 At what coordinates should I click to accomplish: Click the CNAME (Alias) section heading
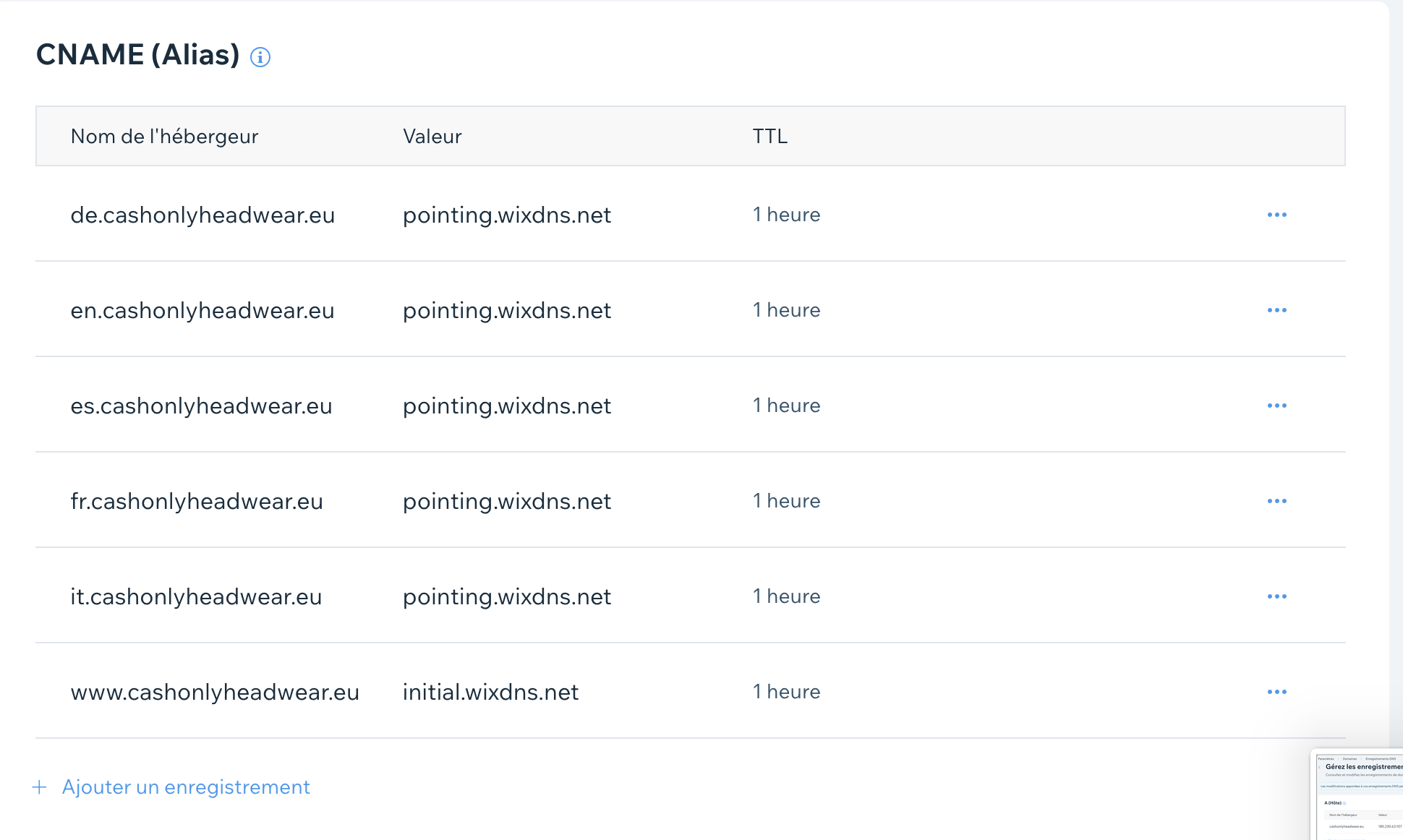[x=137, y=55]
